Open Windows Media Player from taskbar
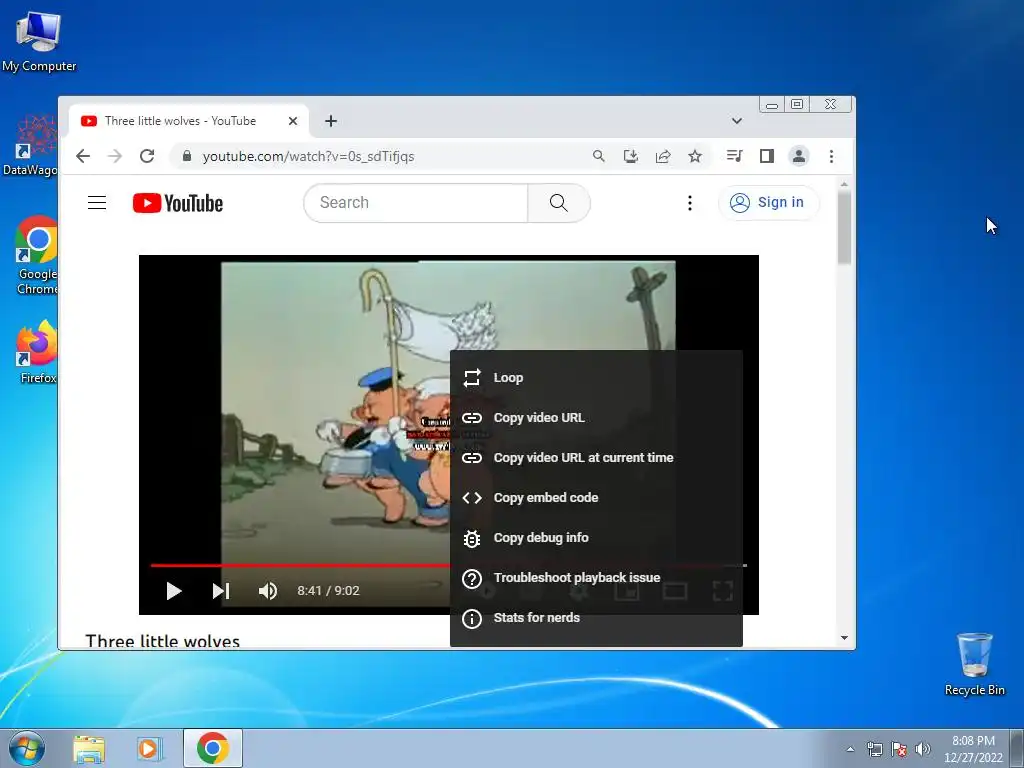 (x=150, y=749)
